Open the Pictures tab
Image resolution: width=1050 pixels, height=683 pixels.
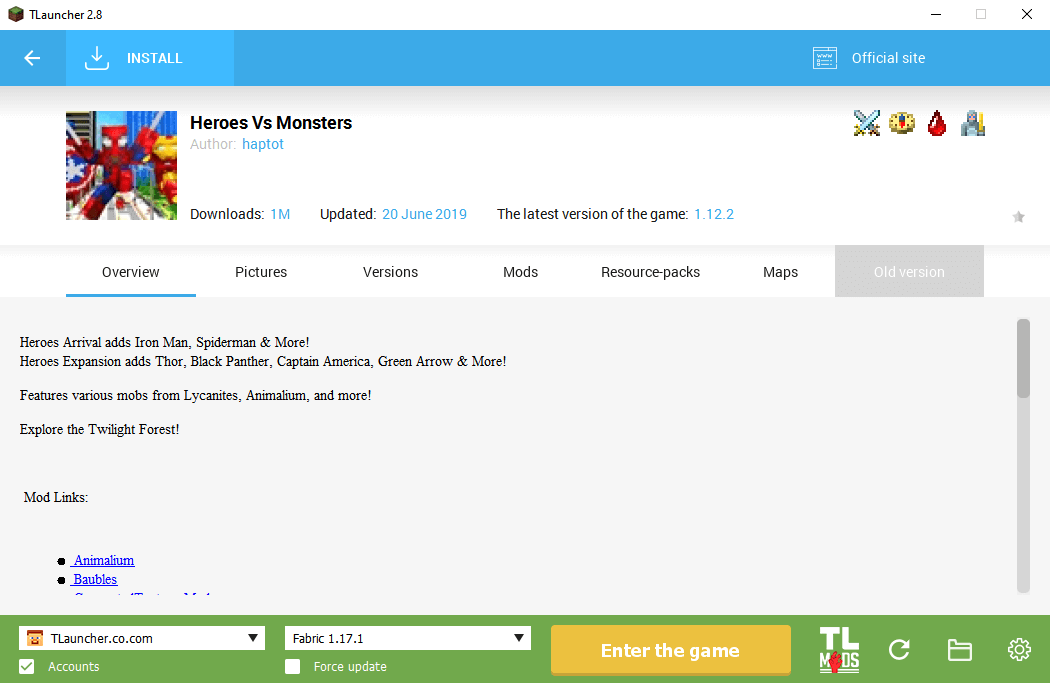click(260, 272)
